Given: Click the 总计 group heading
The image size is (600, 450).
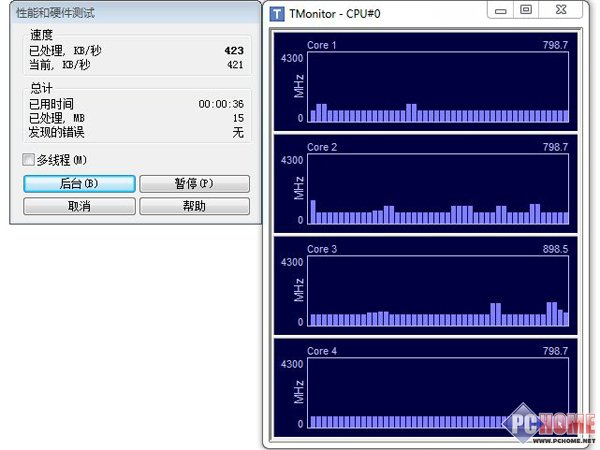Looking at the screenshot, I should pos(41,88).
